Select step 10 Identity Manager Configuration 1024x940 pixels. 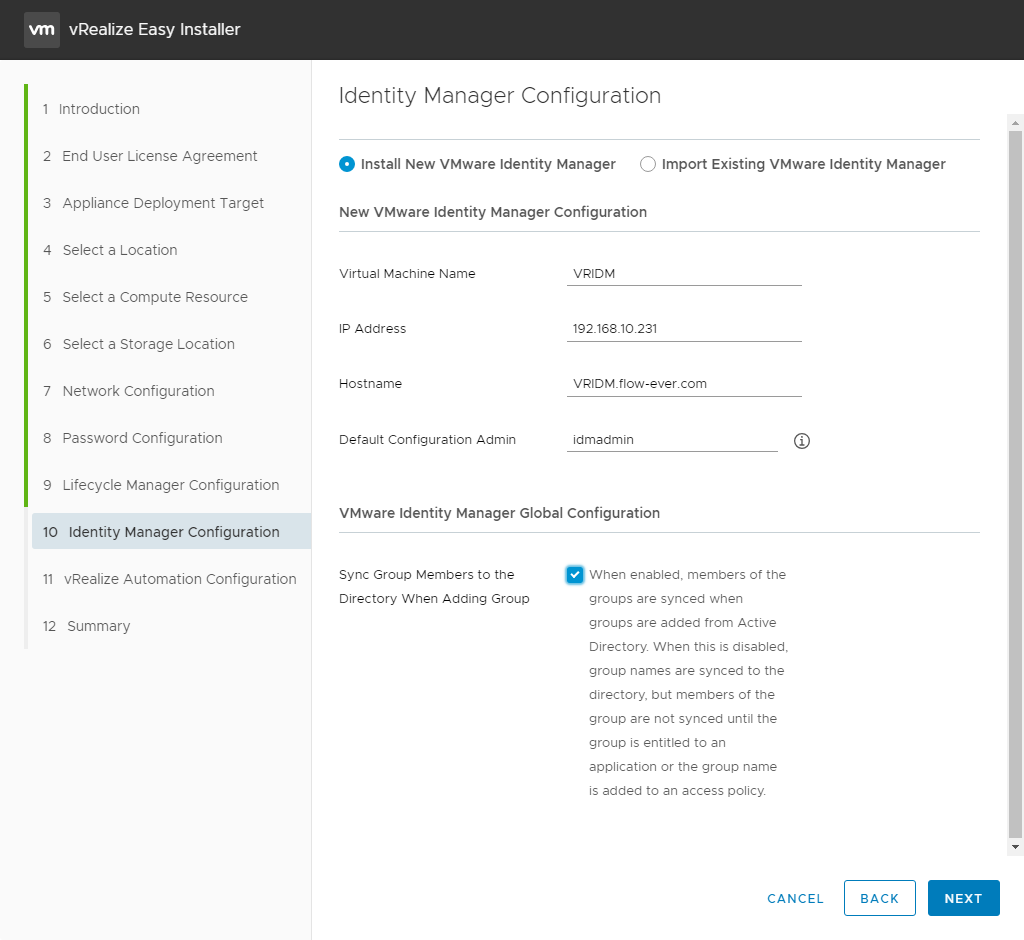coord(171,531)
